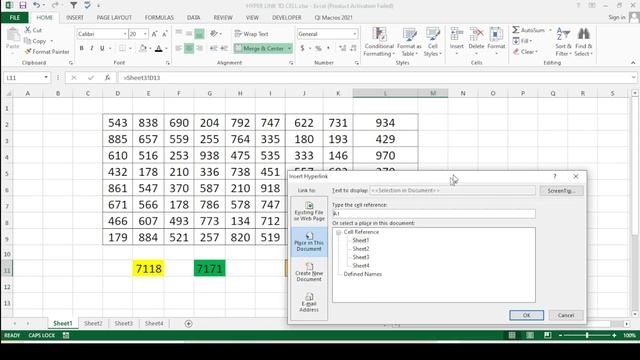
Task: Click OK in Insert Hyperlink dialog
Action: click(x=527, y=315)
